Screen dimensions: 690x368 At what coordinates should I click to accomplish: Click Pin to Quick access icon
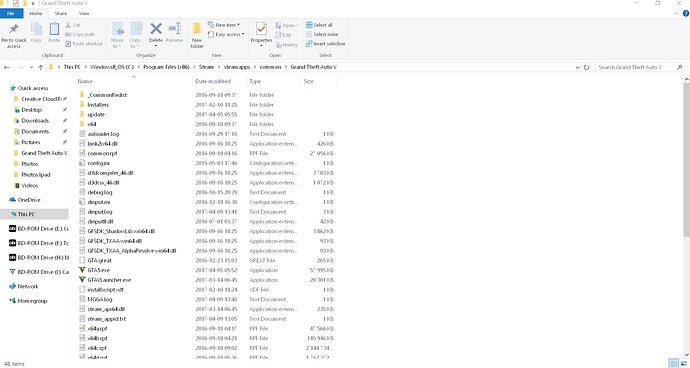(x=14, y=29)
